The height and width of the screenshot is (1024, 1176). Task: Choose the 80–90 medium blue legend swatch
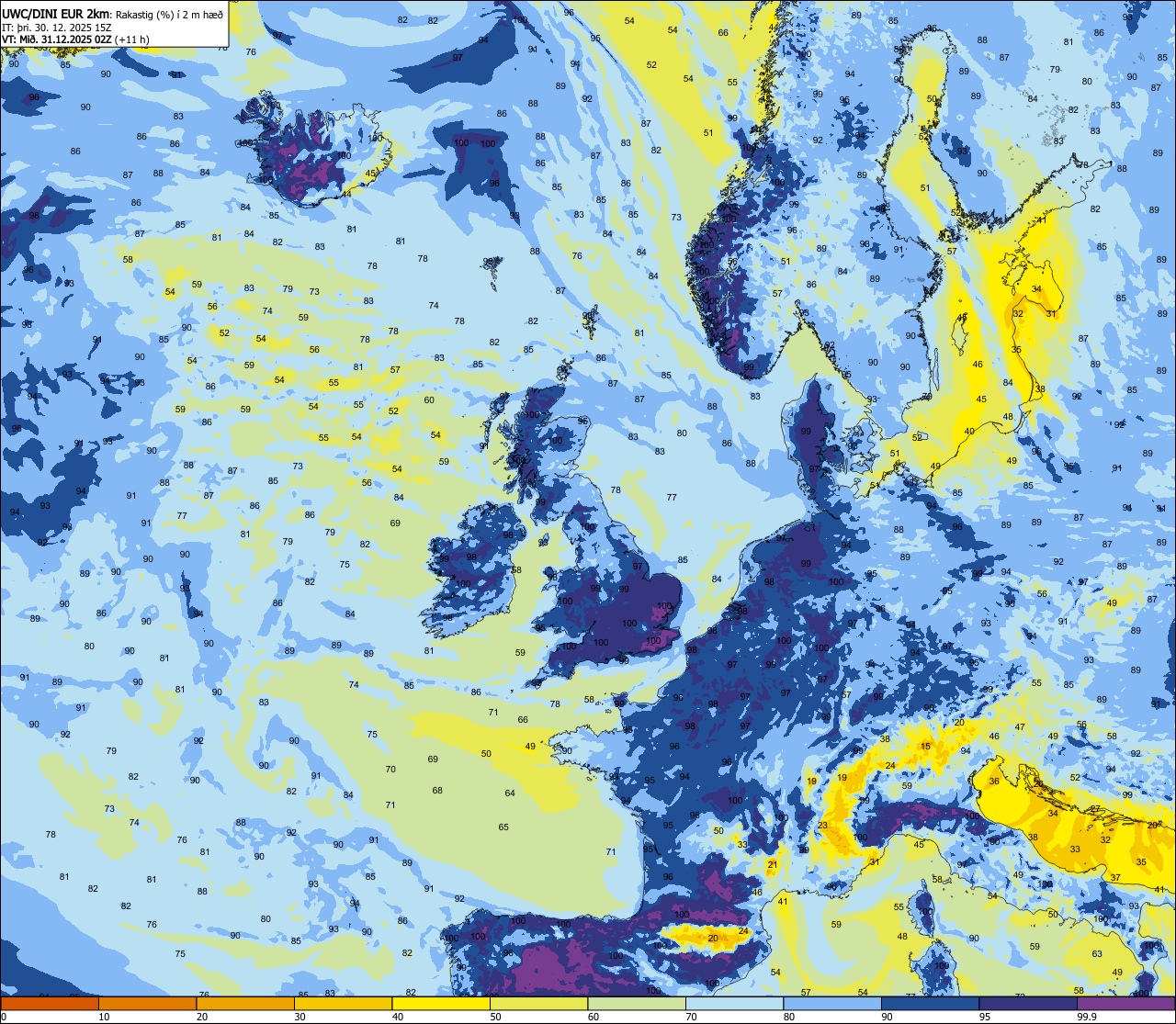[x=832, y=1003]
